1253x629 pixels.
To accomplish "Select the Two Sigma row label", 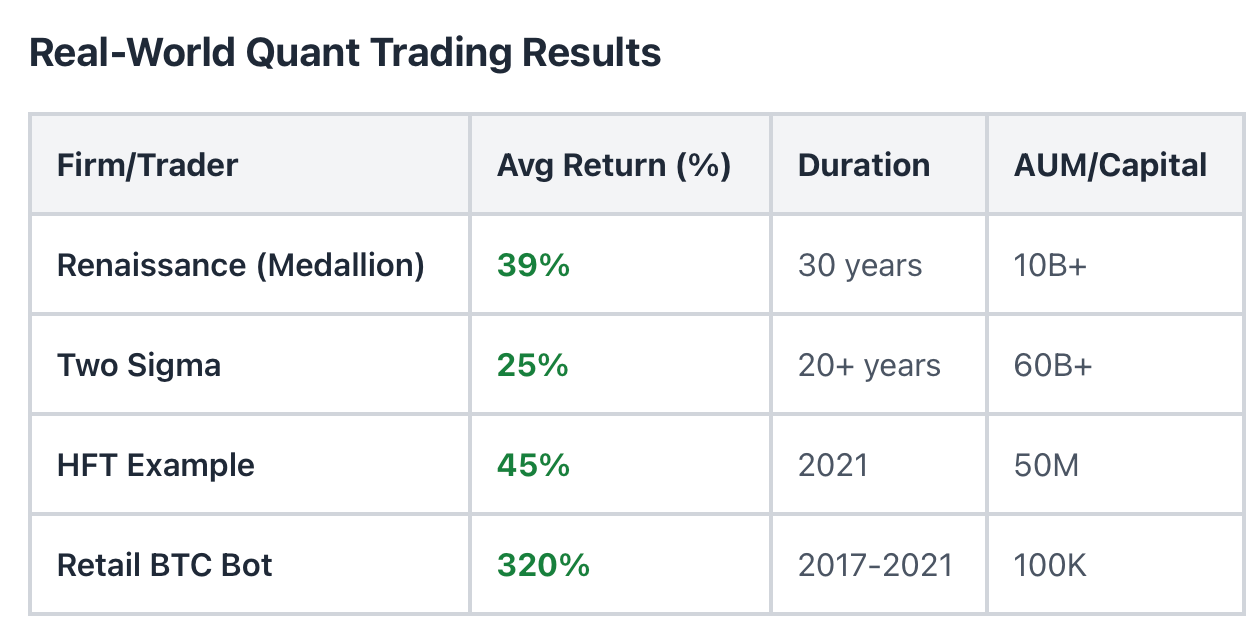I will point(139,365).
